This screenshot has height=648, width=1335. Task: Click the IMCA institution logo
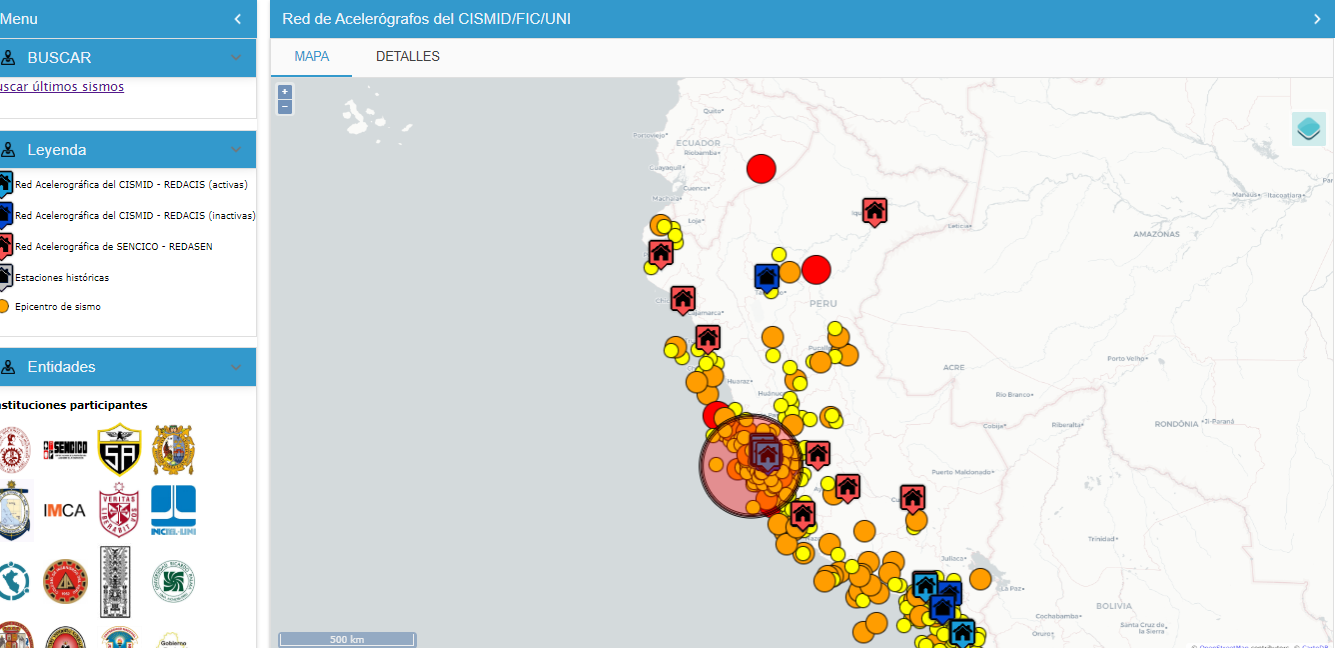[65, 510]
